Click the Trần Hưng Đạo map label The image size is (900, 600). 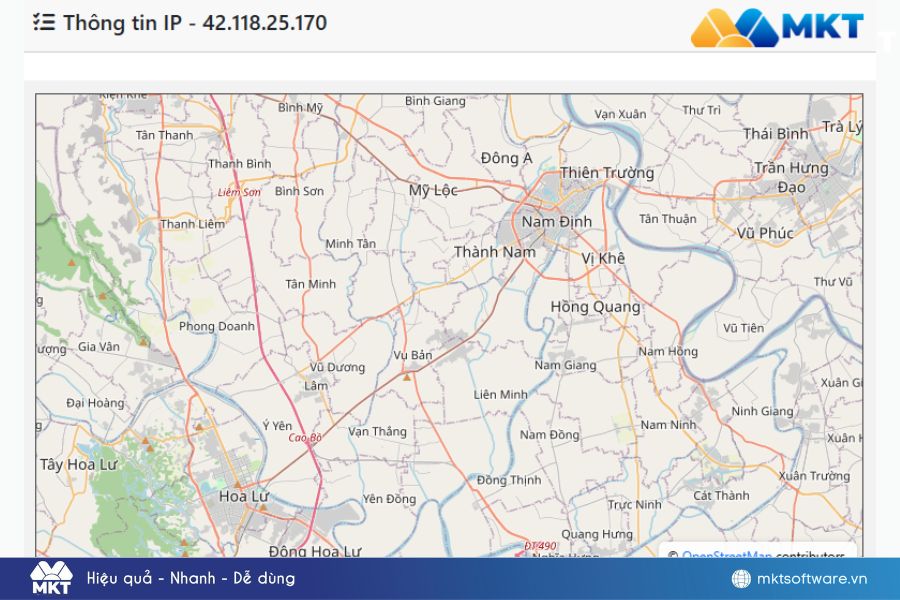pos(792,177)
